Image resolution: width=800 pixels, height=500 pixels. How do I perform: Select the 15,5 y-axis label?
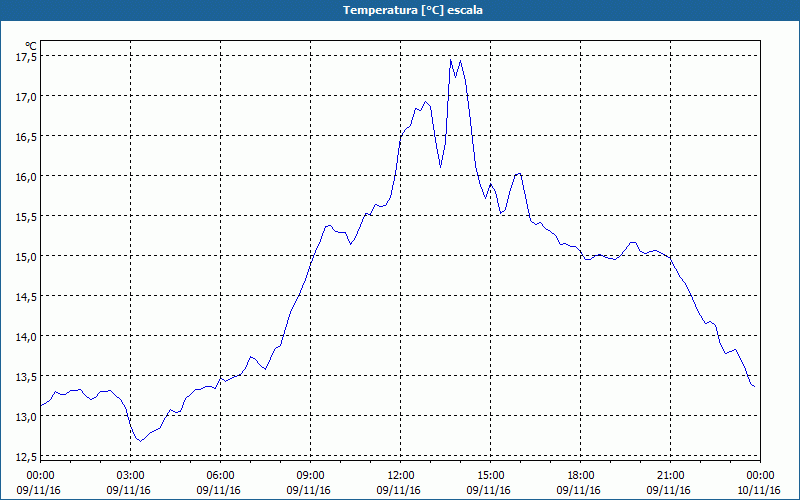(x=27, y=217)
